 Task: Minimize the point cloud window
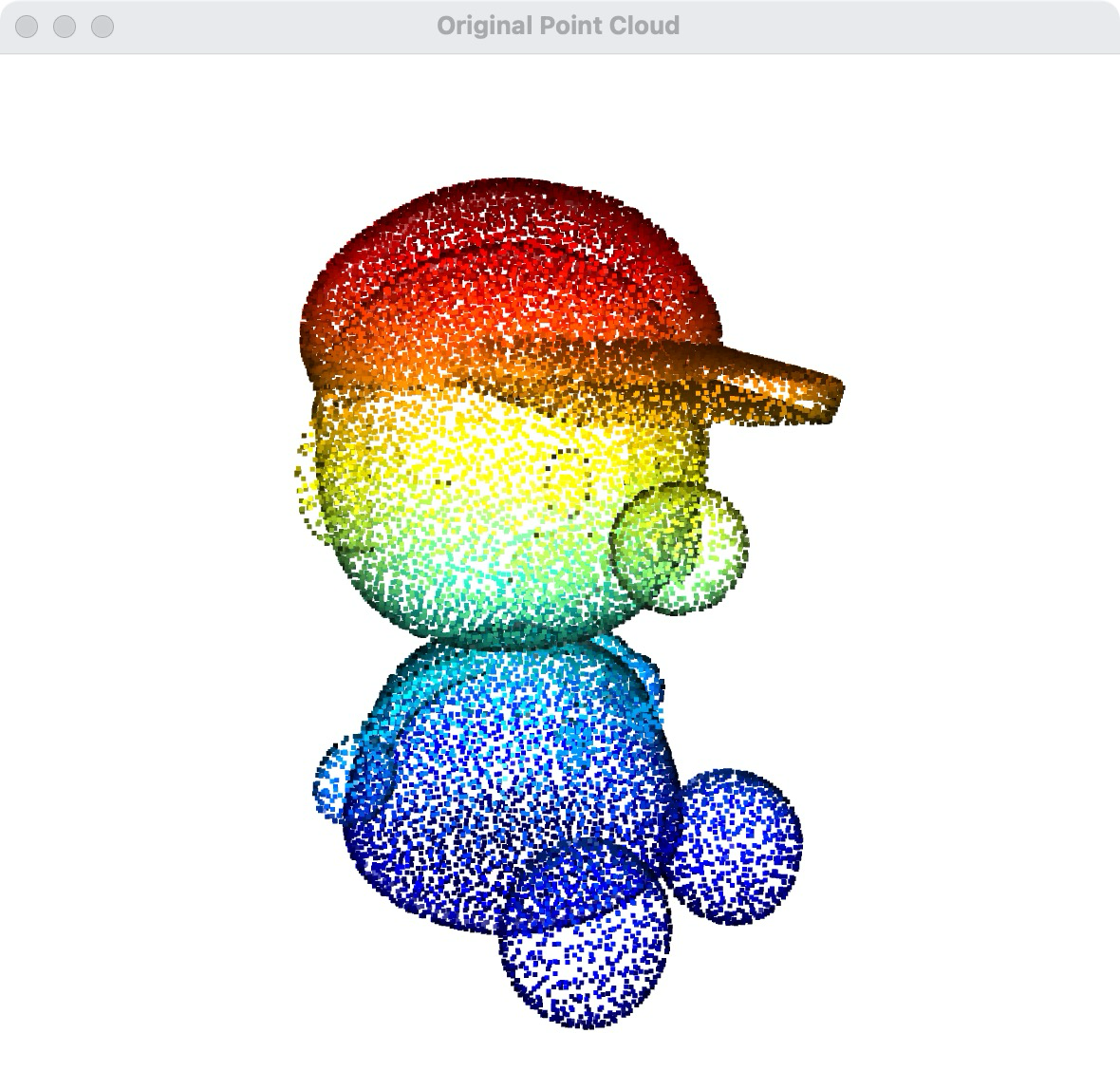tap(65, 27)
